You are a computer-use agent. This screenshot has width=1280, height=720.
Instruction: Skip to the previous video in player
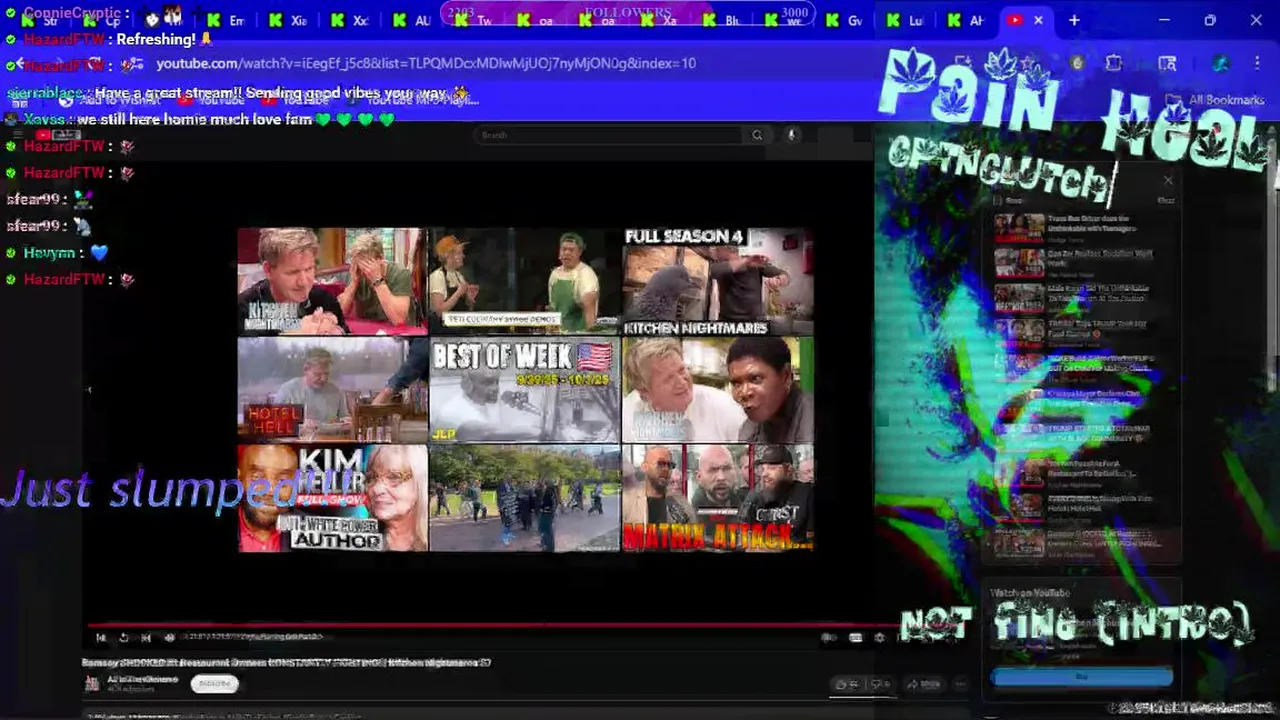(x=101, y=637)
